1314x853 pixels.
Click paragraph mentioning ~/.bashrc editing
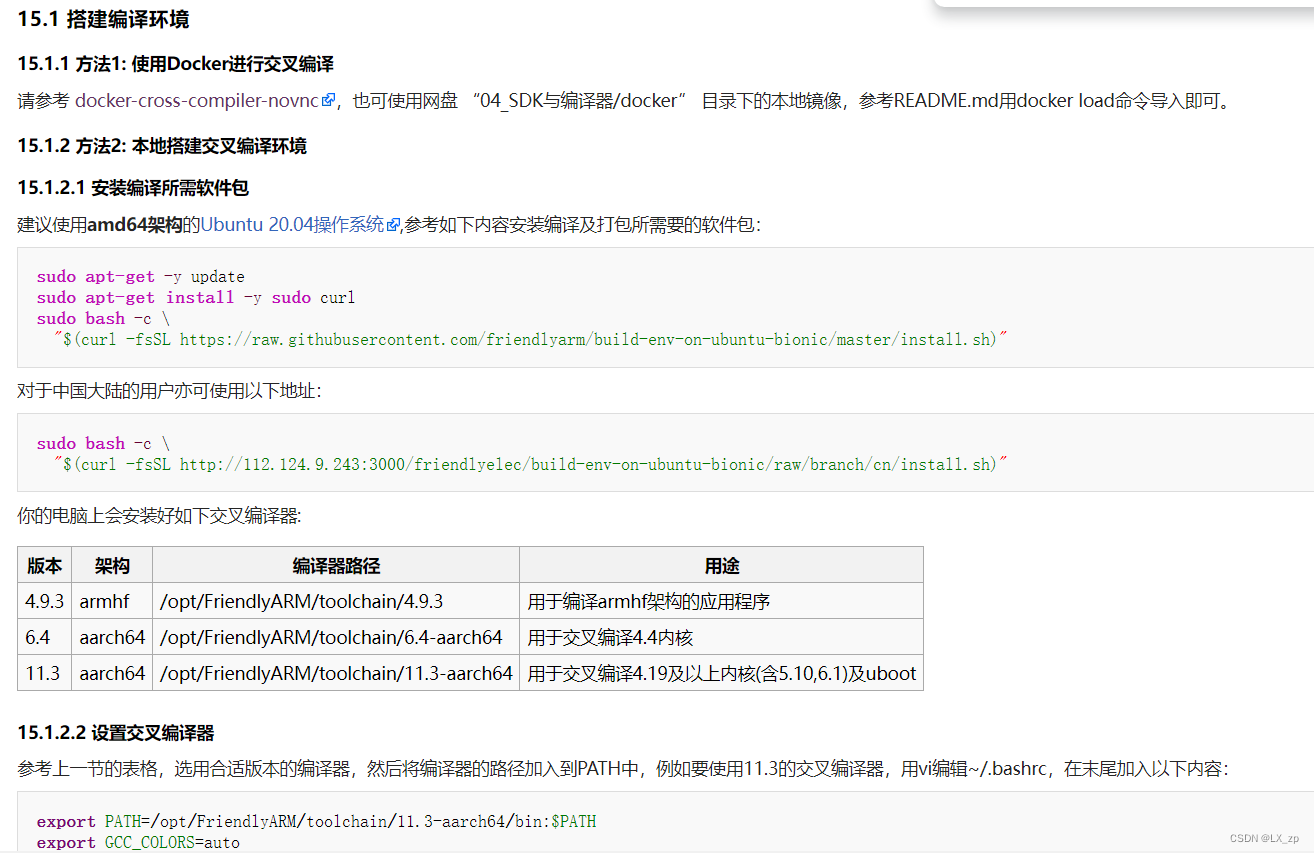pos(622,769)
